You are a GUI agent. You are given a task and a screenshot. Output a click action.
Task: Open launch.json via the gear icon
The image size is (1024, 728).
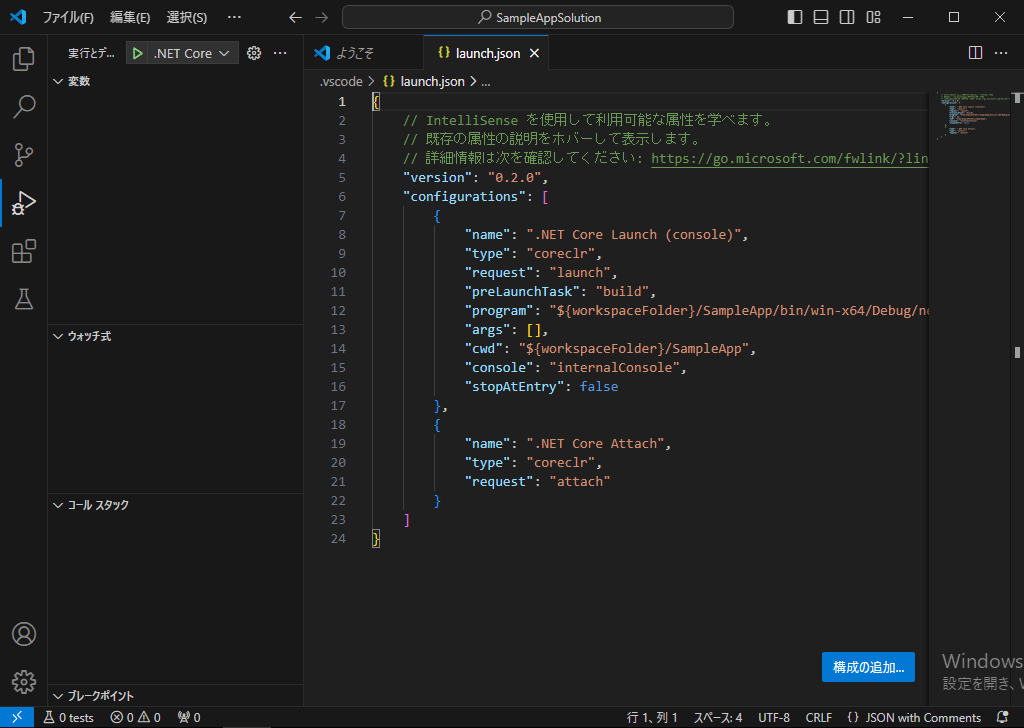(x=254, y=53)
